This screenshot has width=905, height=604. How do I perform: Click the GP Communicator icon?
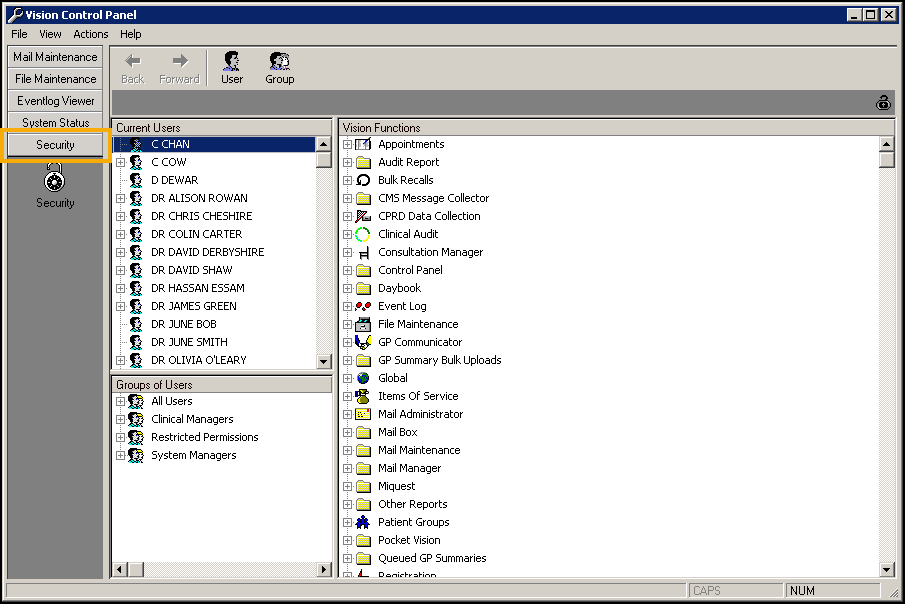point(363,342)
